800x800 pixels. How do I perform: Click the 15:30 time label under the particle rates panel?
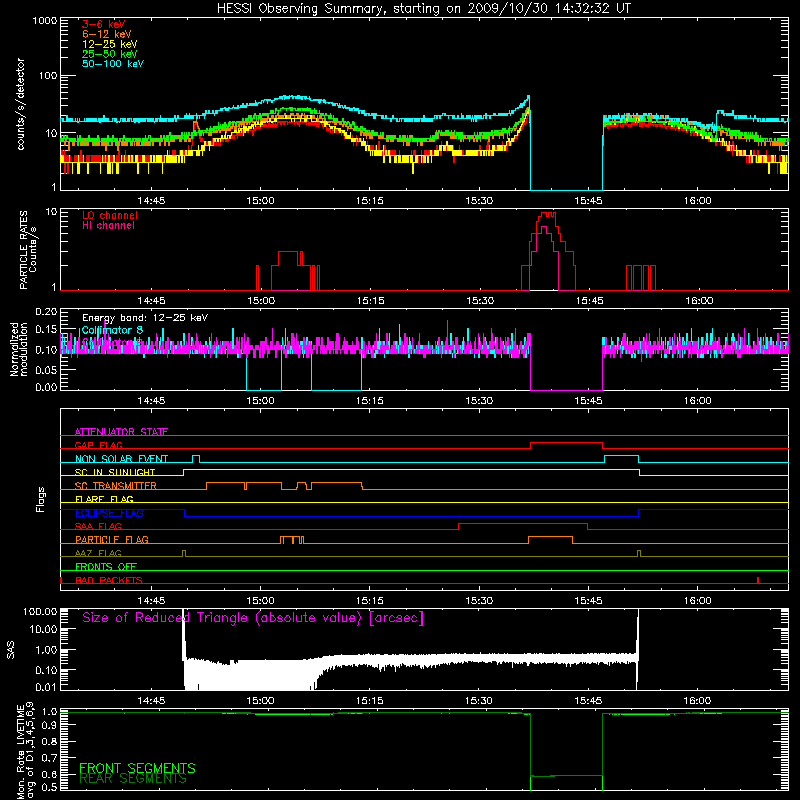tap(480, 301)
